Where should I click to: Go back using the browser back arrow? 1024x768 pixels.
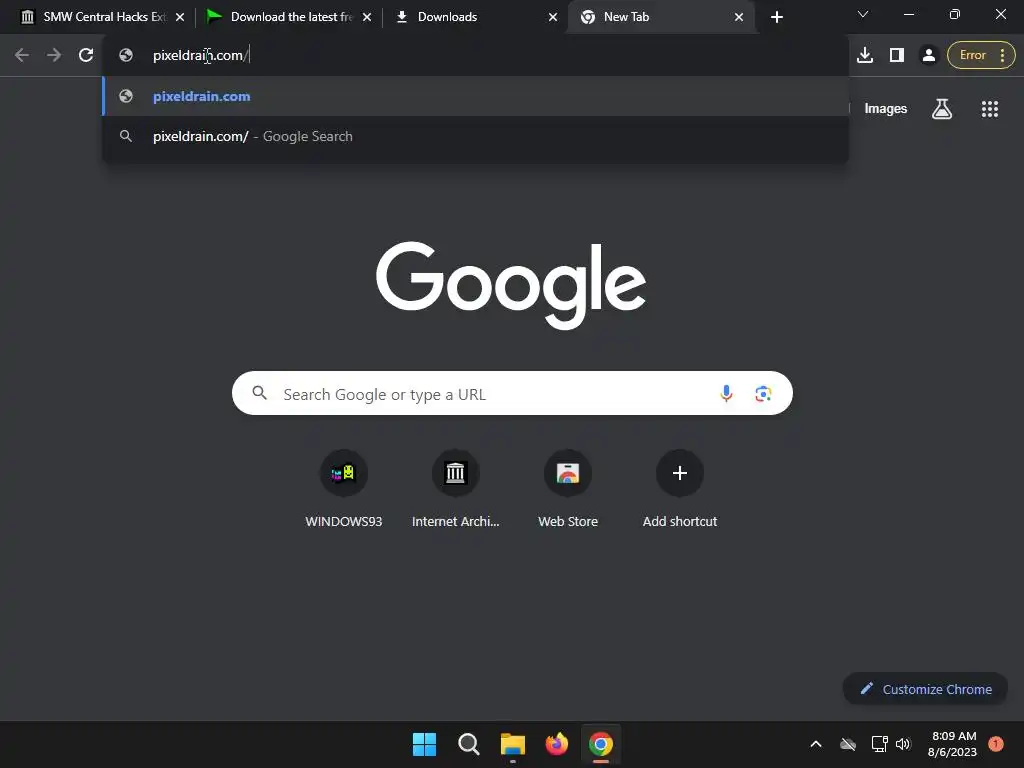(x=22, y=56)
